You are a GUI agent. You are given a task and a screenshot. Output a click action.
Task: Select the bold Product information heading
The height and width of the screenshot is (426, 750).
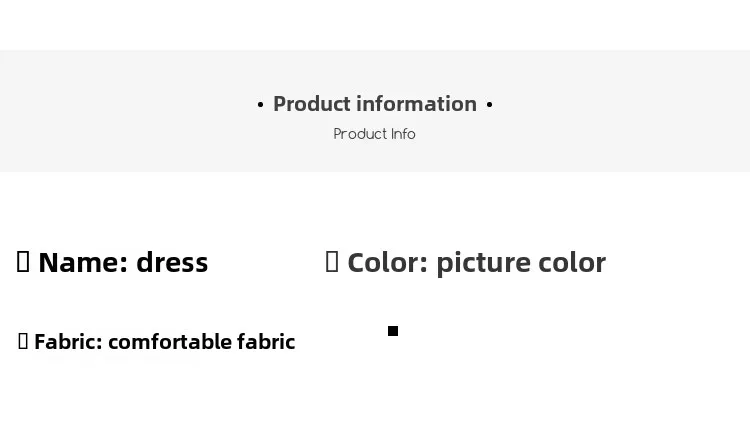[x=374, y=104]
